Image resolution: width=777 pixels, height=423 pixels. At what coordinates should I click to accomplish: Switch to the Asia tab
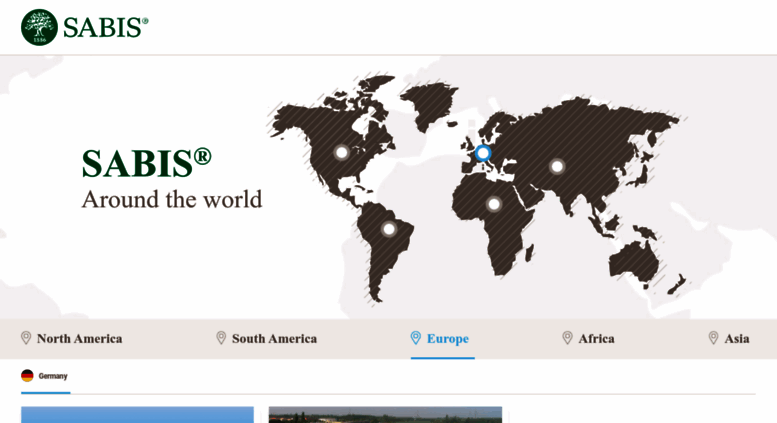(x=729, y=339)
